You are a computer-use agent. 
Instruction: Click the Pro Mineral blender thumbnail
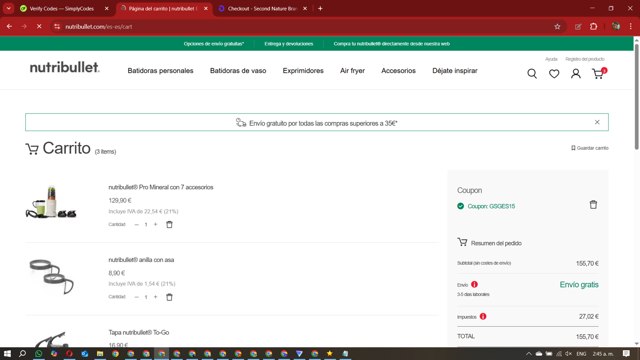(x=51, y=202)
